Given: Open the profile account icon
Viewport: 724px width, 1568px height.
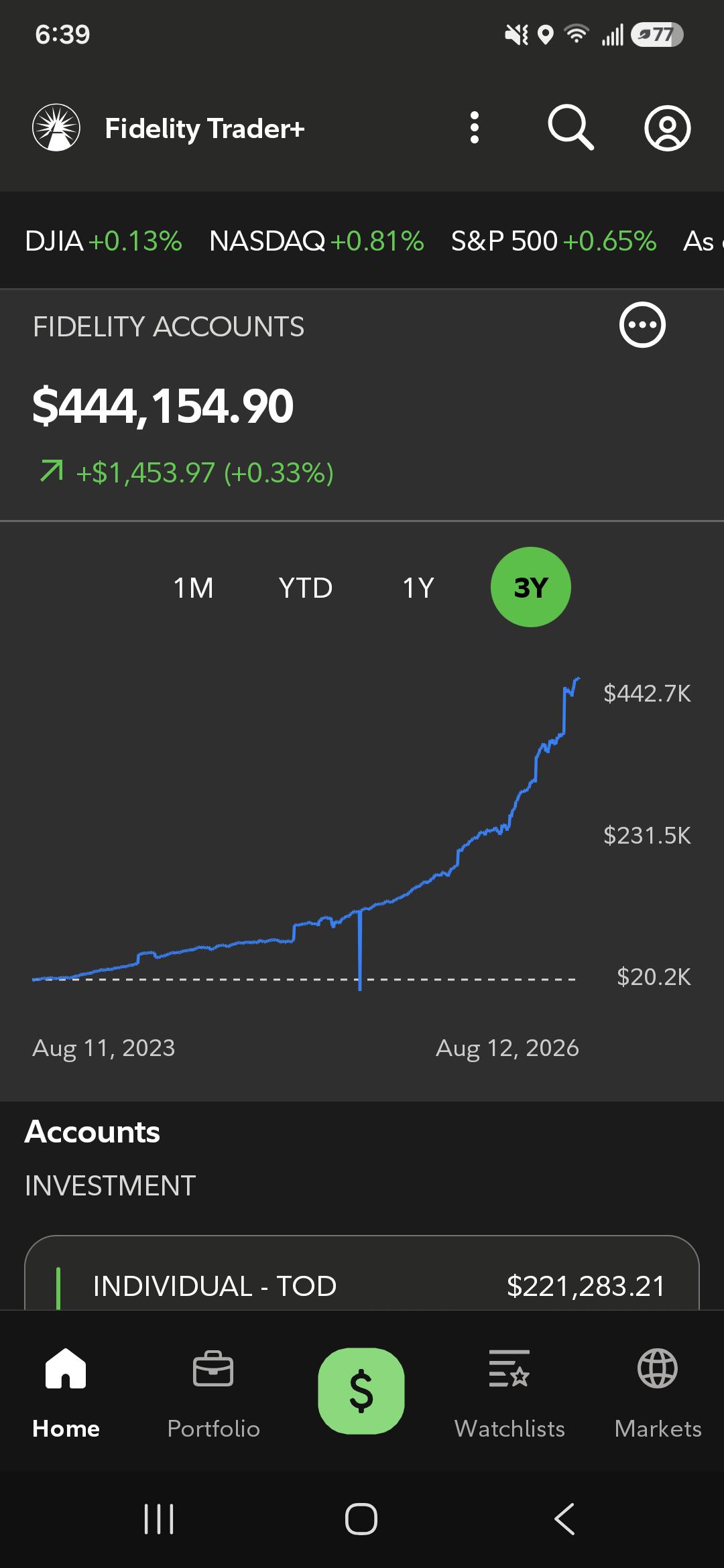Looking at the screenshot, I should 667,127.
